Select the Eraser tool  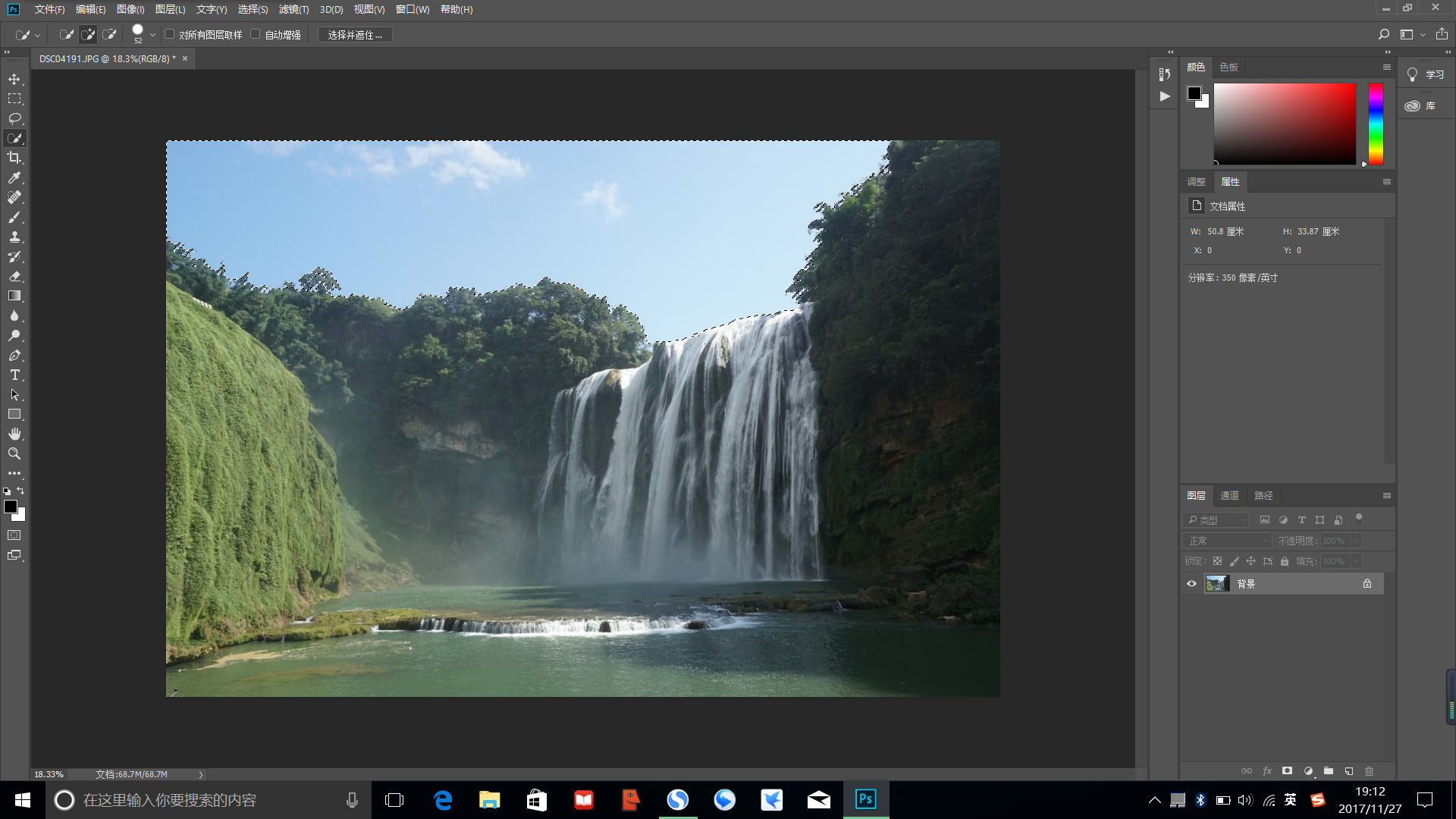(14, 276)
